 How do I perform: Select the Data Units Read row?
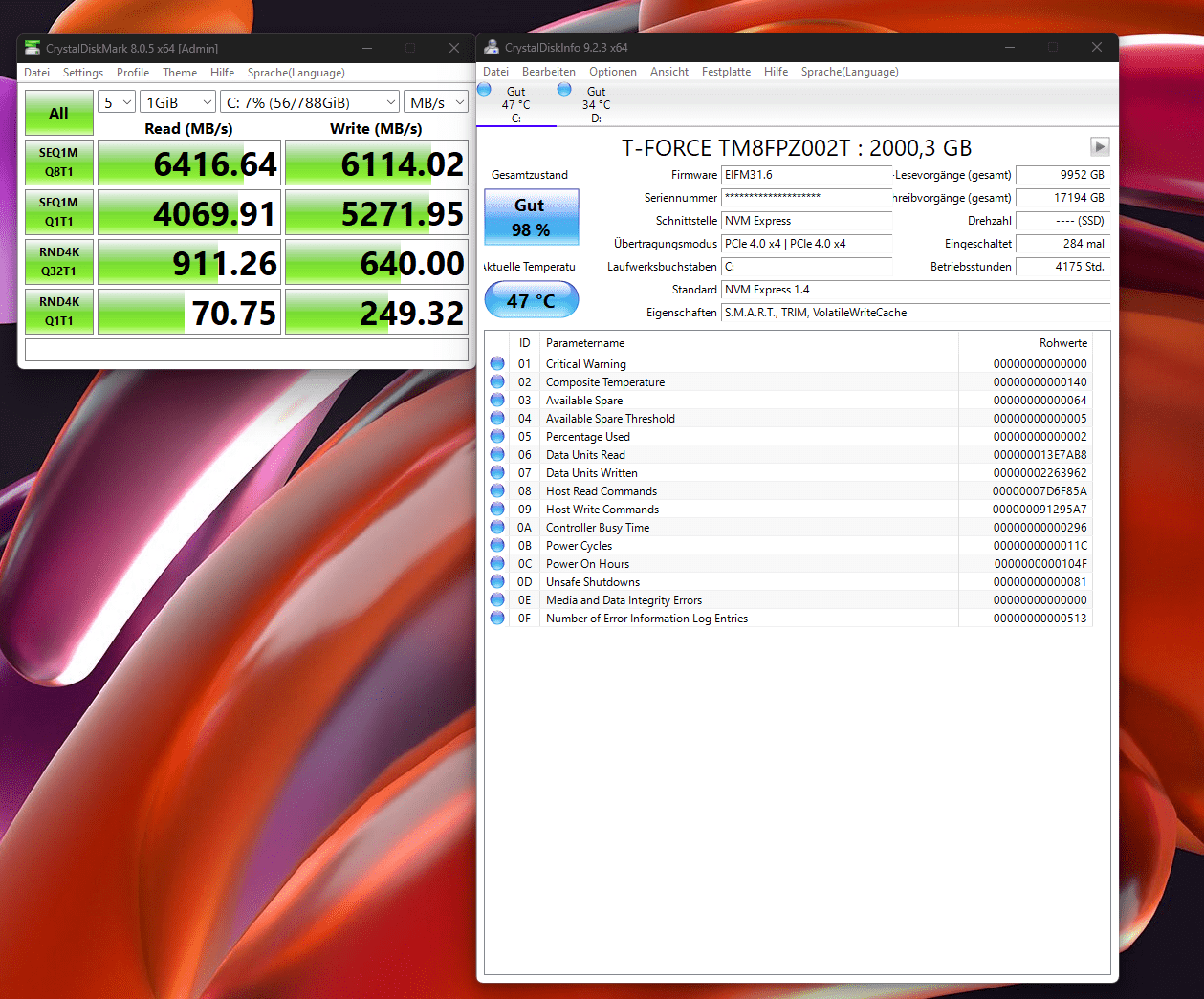[x=789, y=455]
